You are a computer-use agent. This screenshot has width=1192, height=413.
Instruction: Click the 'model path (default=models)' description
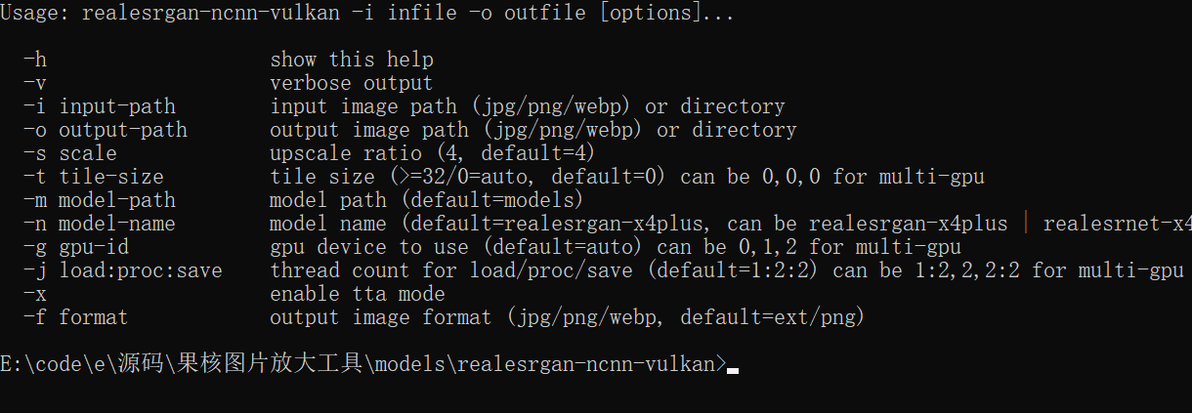pyautogui.click(x=426, y=201)
